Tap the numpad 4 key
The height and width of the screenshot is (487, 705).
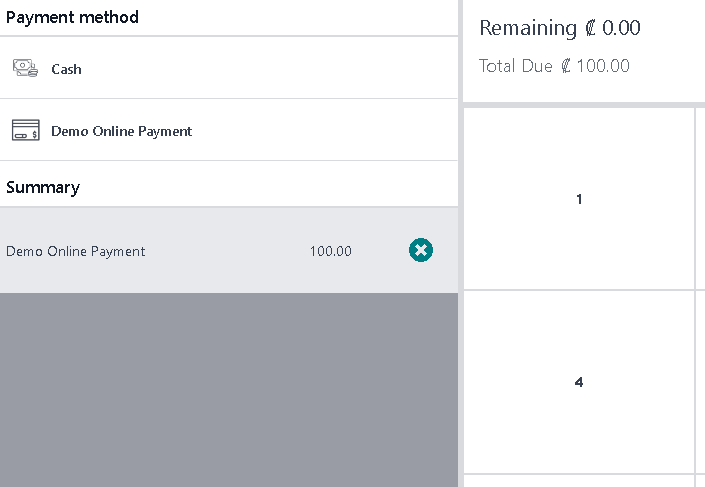point(579,382)
